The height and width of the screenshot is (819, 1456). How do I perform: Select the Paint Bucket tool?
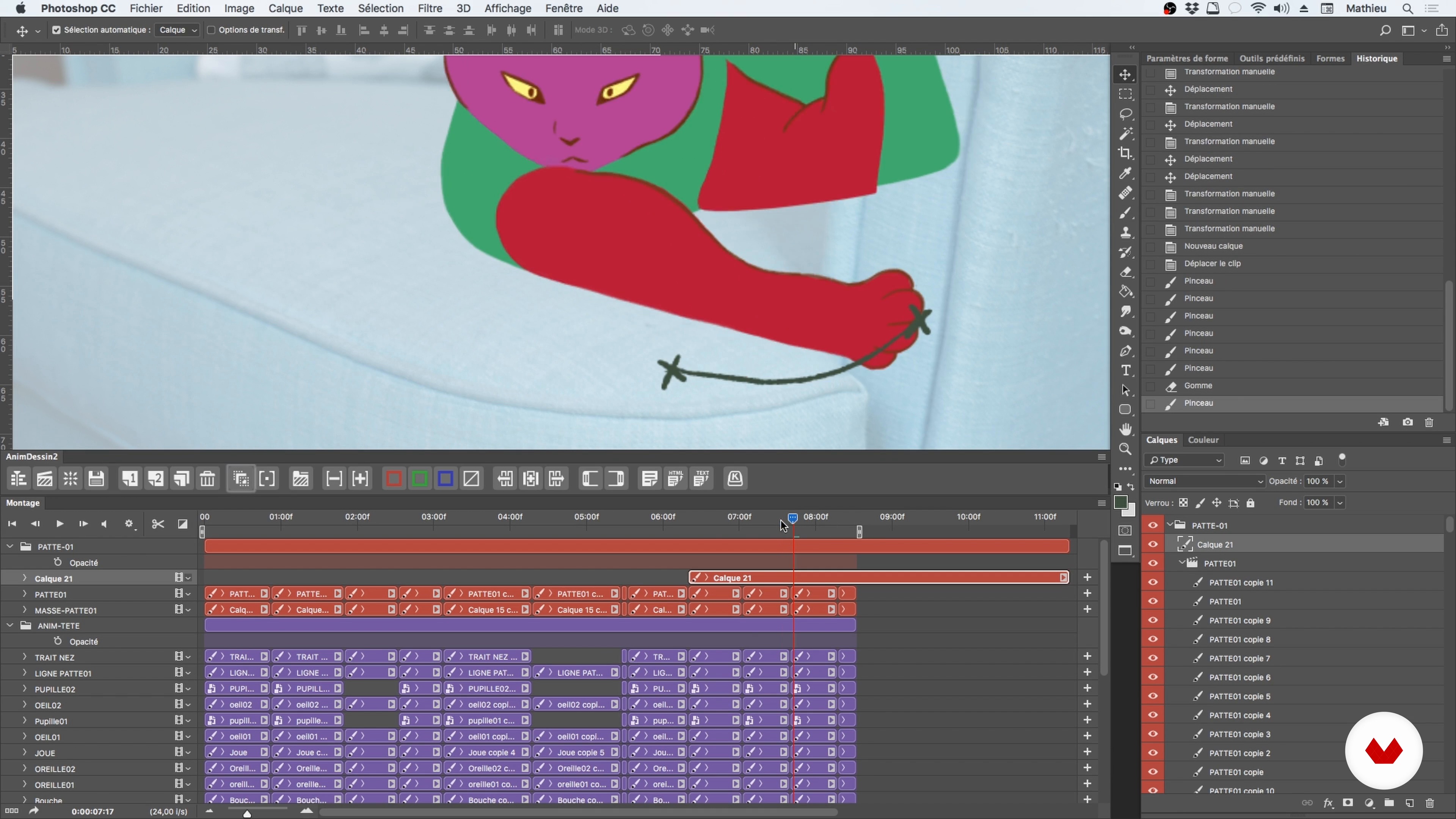pos(1125,292)
